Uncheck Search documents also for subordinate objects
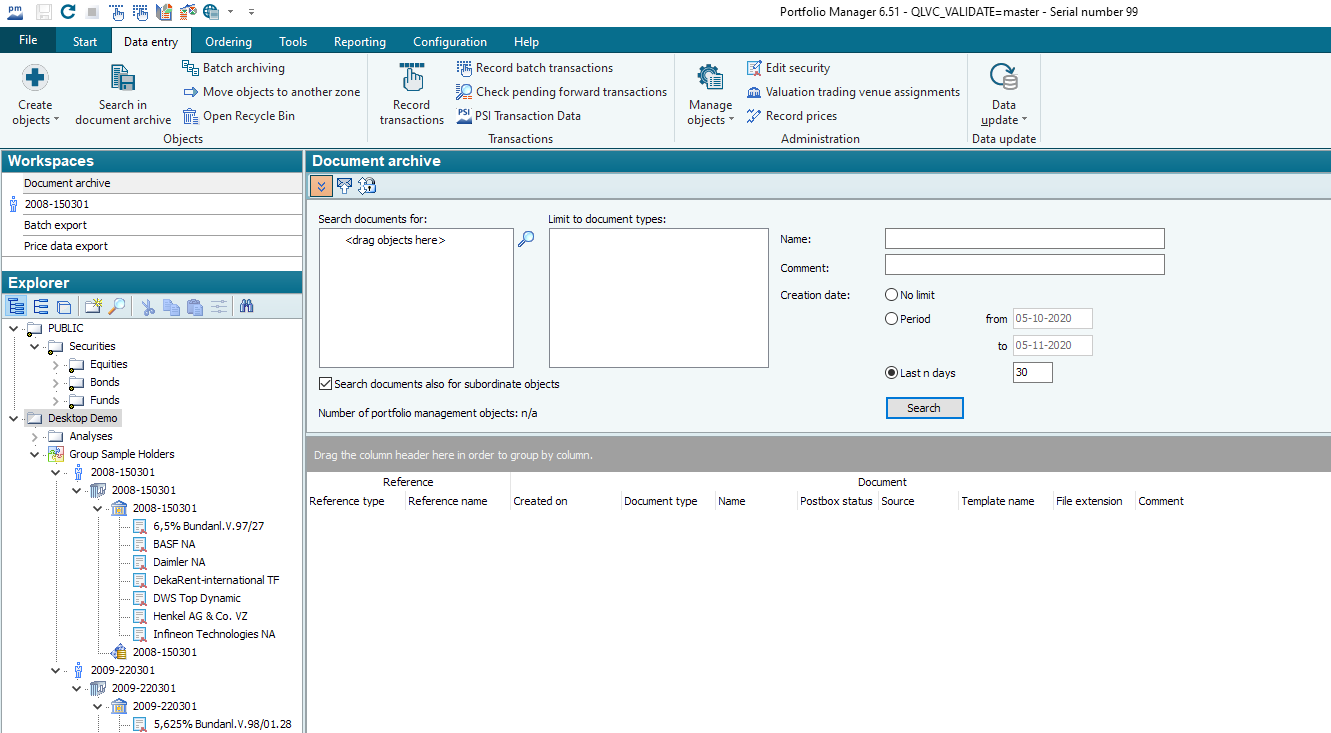This screenshot has height=733, width=1331. point(325,384)
